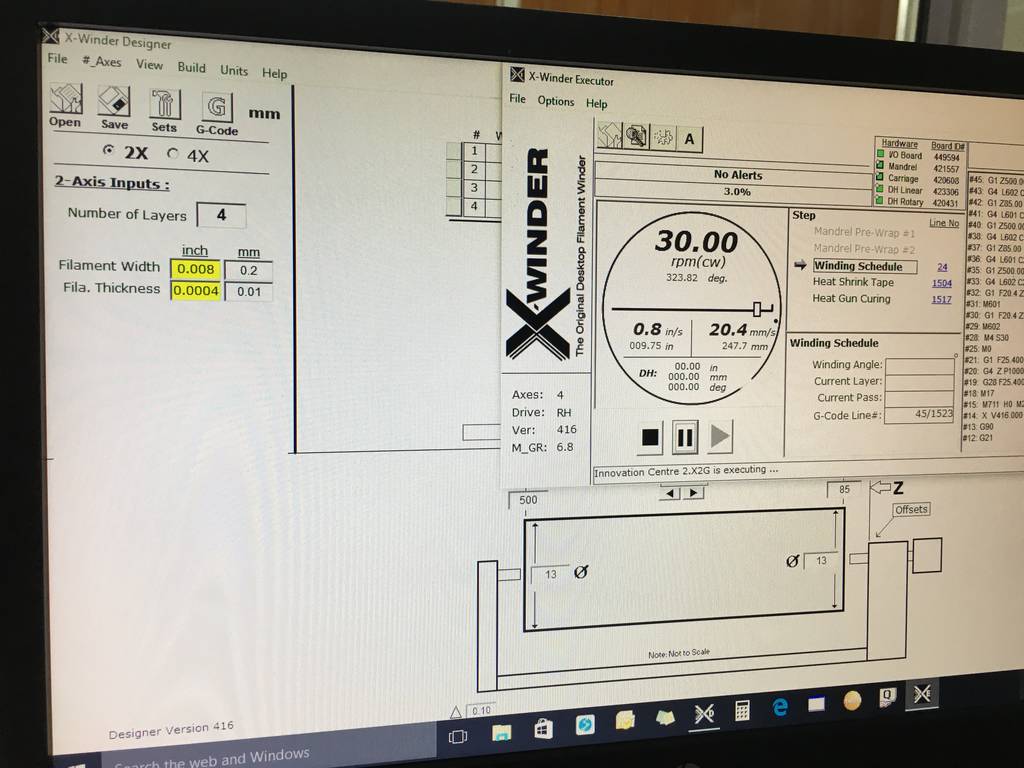Click the Executor gear settings icon
1024x768 pixels.
coord(663,138)
